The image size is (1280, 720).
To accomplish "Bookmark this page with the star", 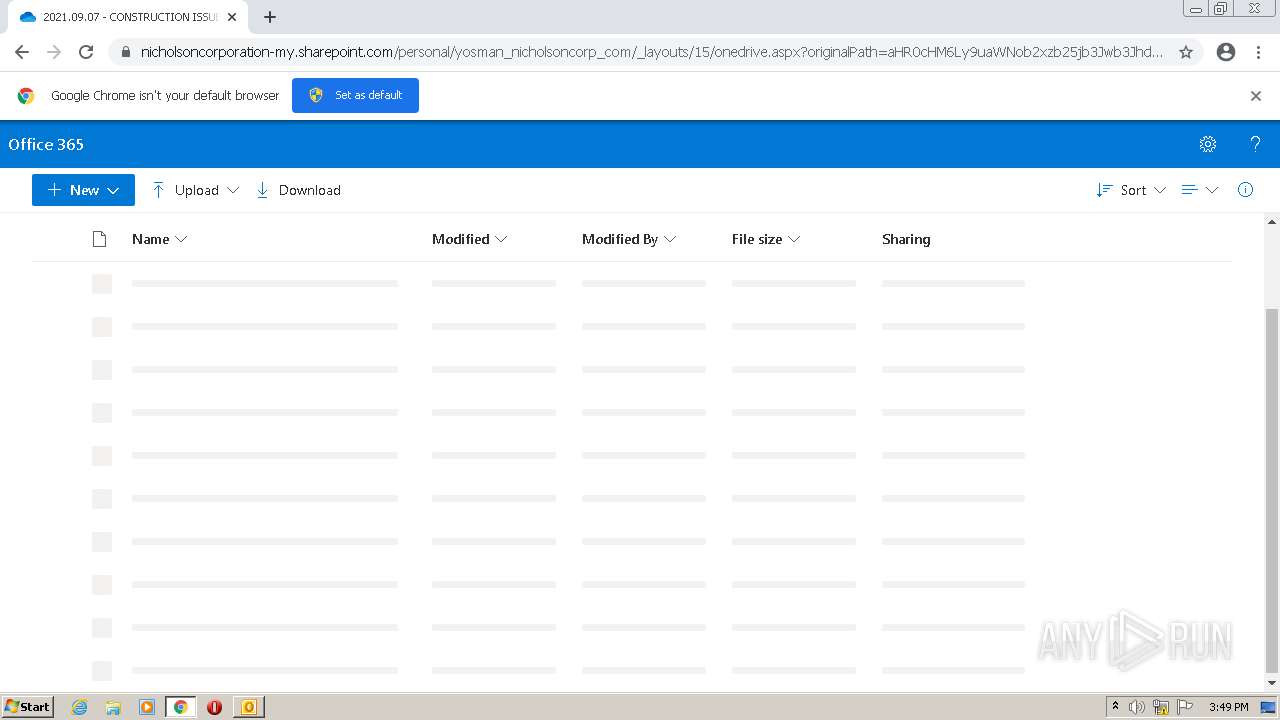I will pyautogui.click(x=1186, y=52).
